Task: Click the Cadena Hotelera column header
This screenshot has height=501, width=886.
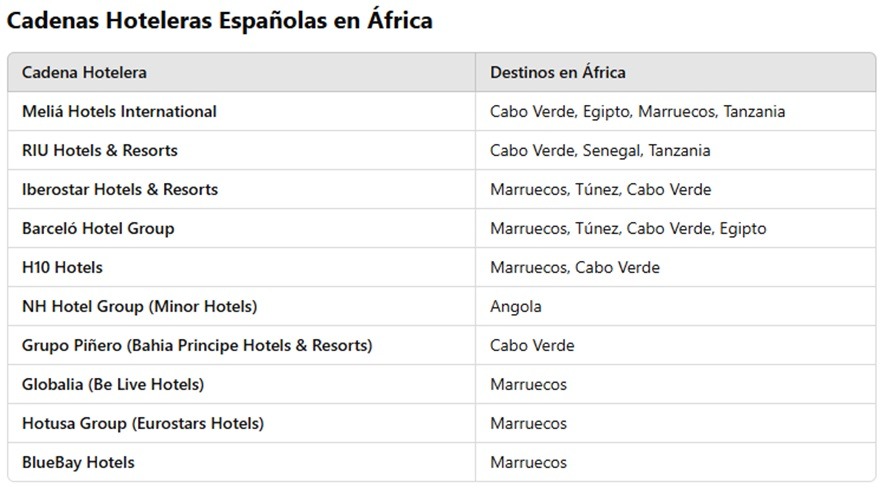Action: point(241,72)
